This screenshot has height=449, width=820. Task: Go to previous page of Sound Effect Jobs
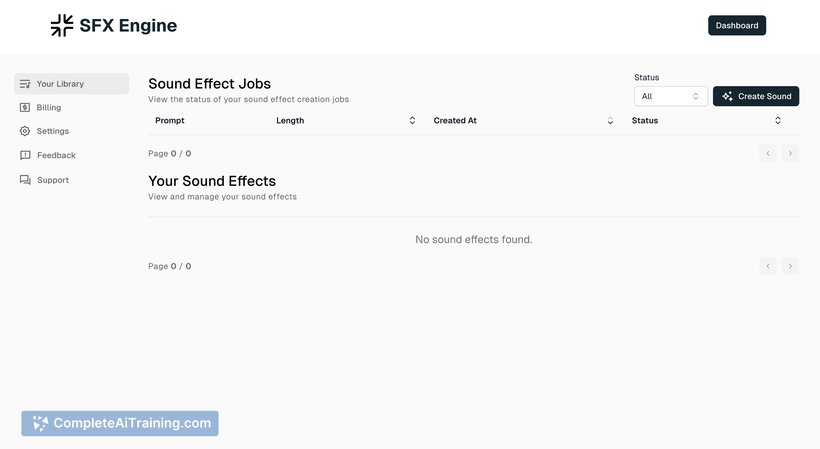(768, 153)
